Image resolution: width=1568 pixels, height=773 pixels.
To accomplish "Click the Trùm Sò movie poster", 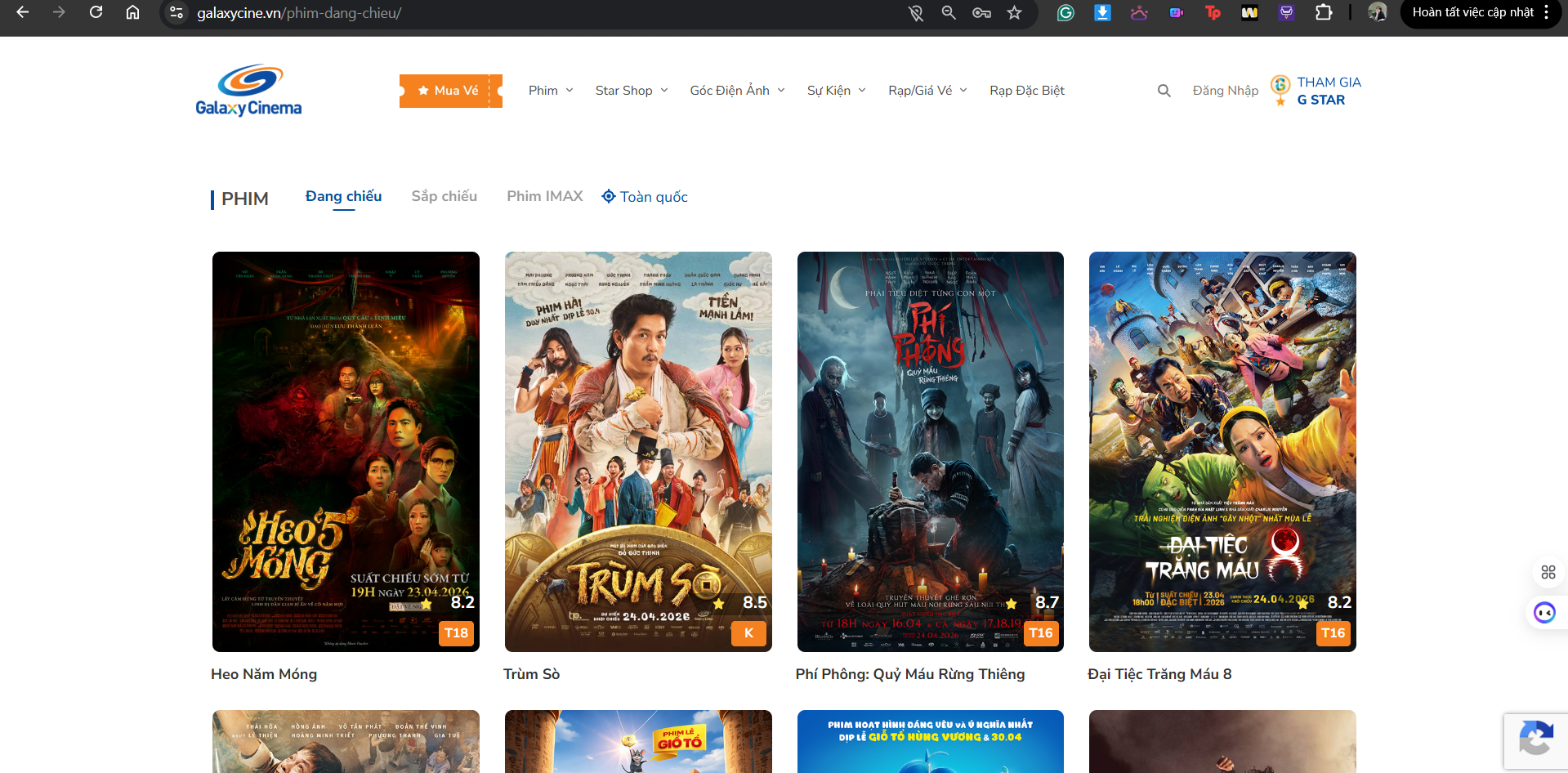I will [638, 452].
